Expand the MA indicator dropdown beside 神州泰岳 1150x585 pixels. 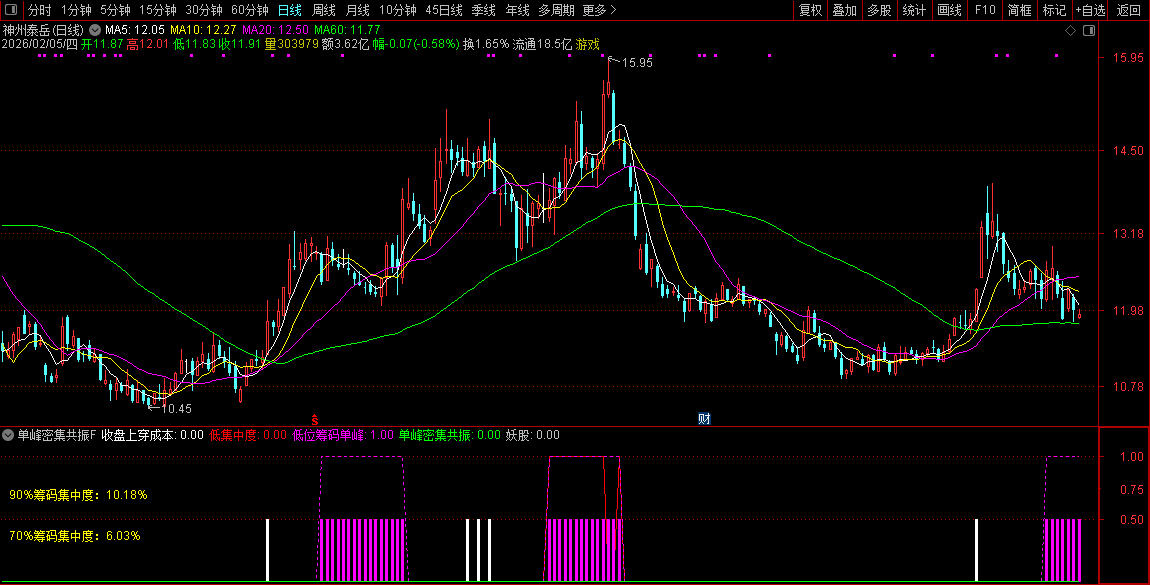pos(95,31)
